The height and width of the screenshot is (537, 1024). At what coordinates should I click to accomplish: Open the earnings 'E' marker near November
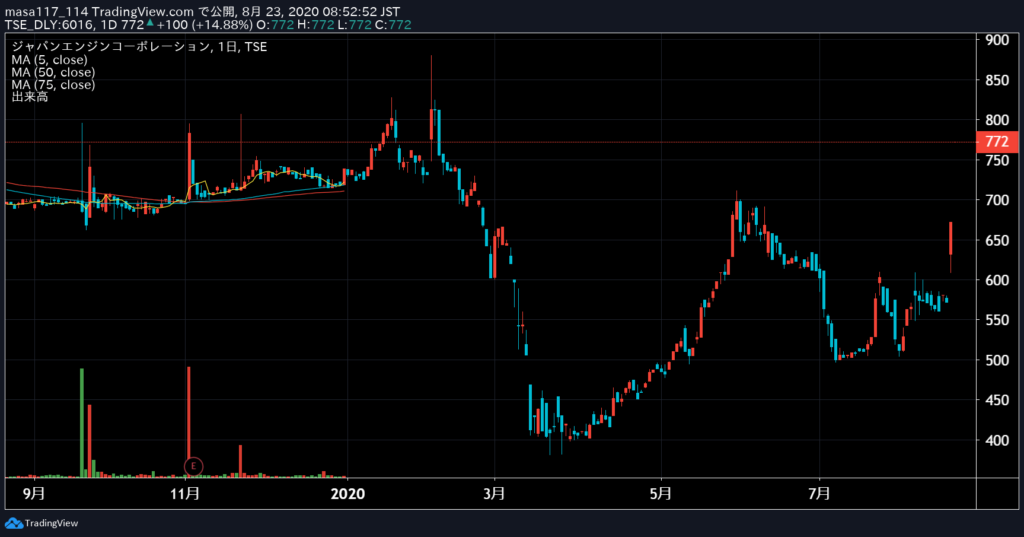point(193,466)
